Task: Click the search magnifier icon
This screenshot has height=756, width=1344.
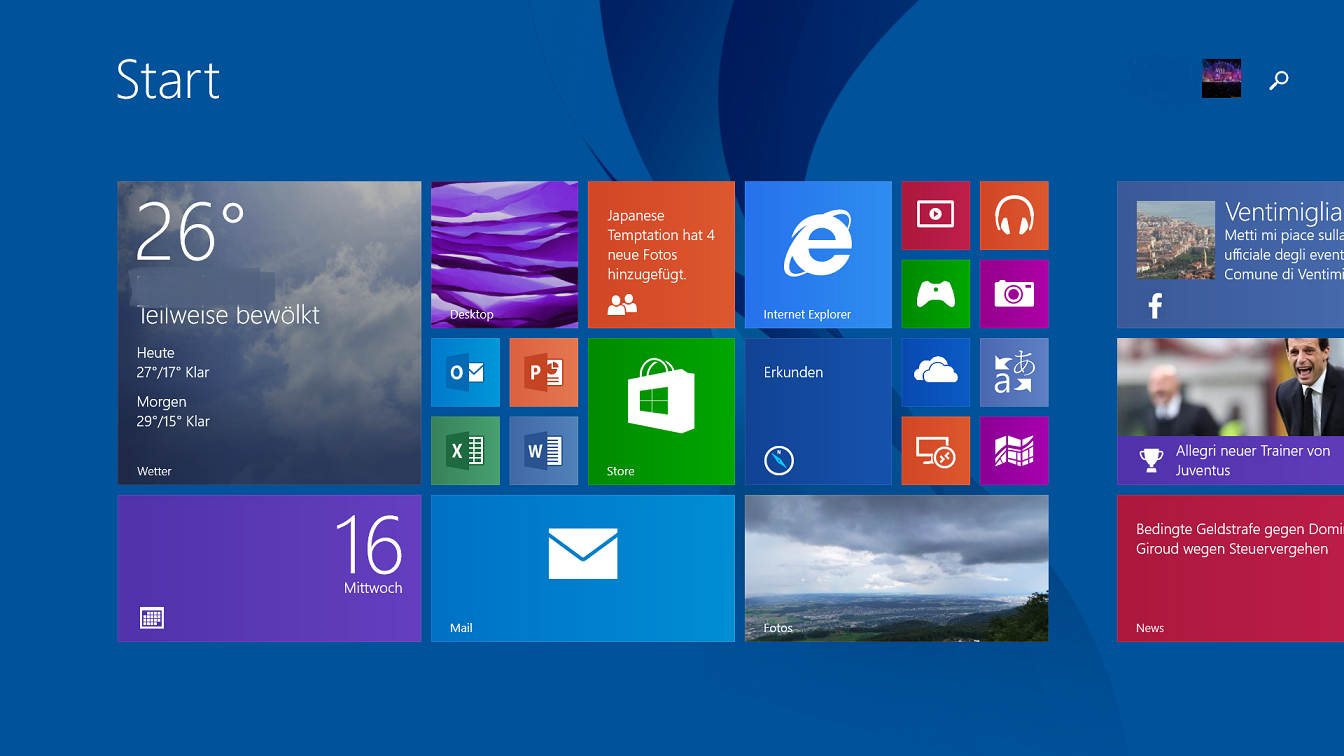Action: pyautogui.click(x=1279, y=80)
